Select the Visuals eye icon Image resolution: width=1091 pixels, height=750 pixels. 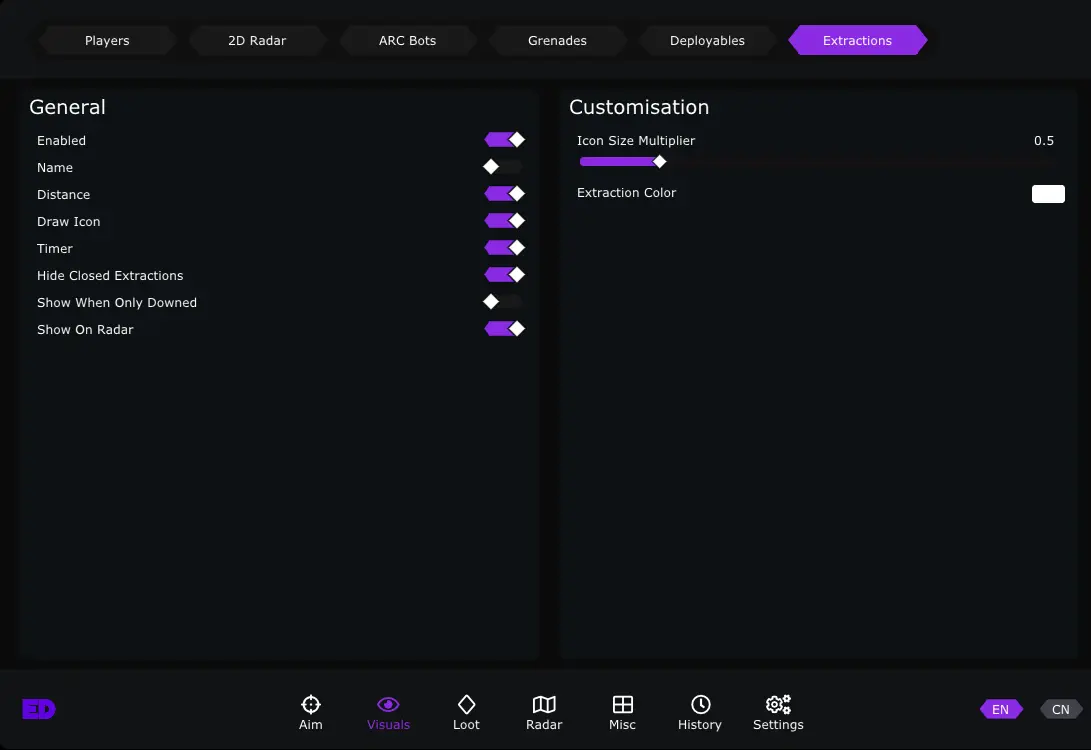388,712
